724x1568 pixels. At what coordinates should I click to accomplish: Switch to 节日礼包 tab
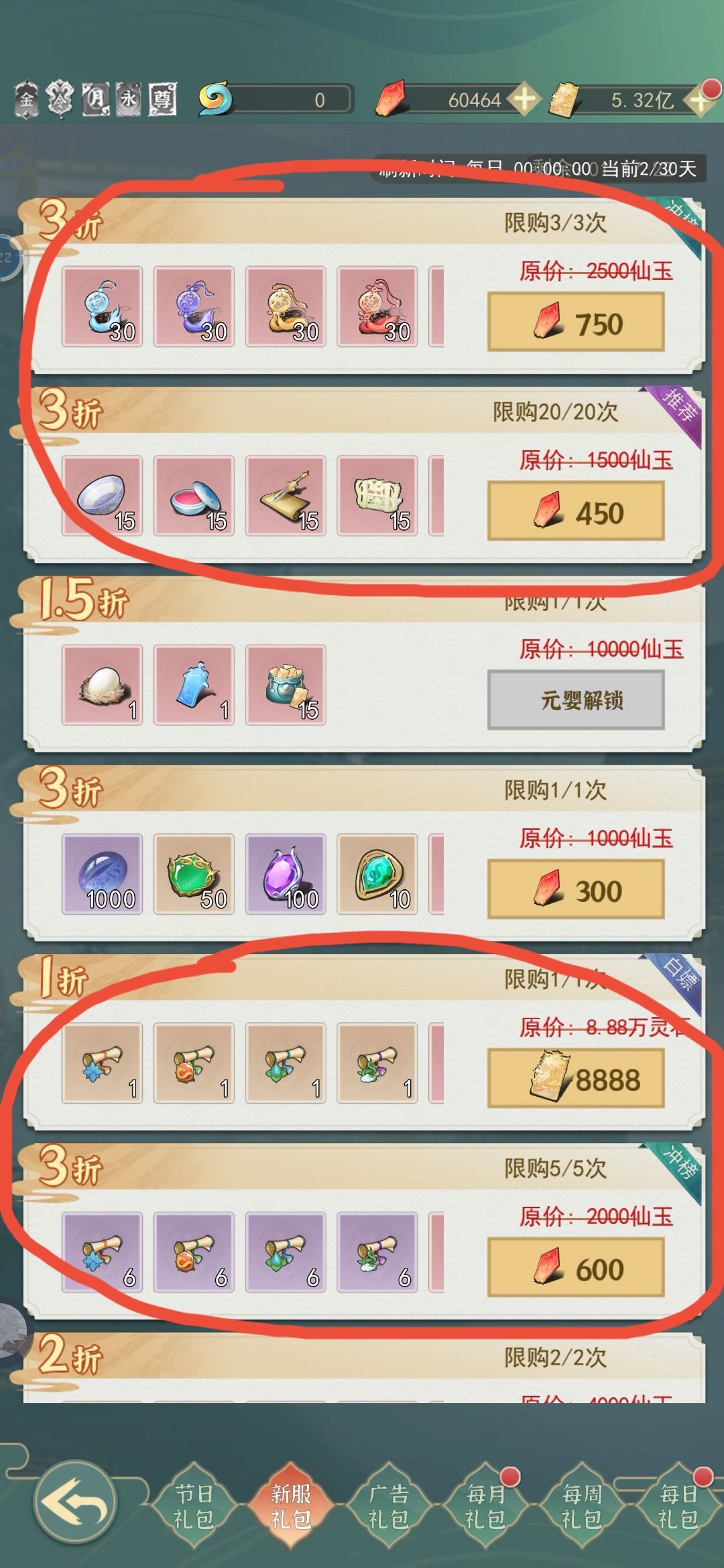click(x=194, y=1506)
